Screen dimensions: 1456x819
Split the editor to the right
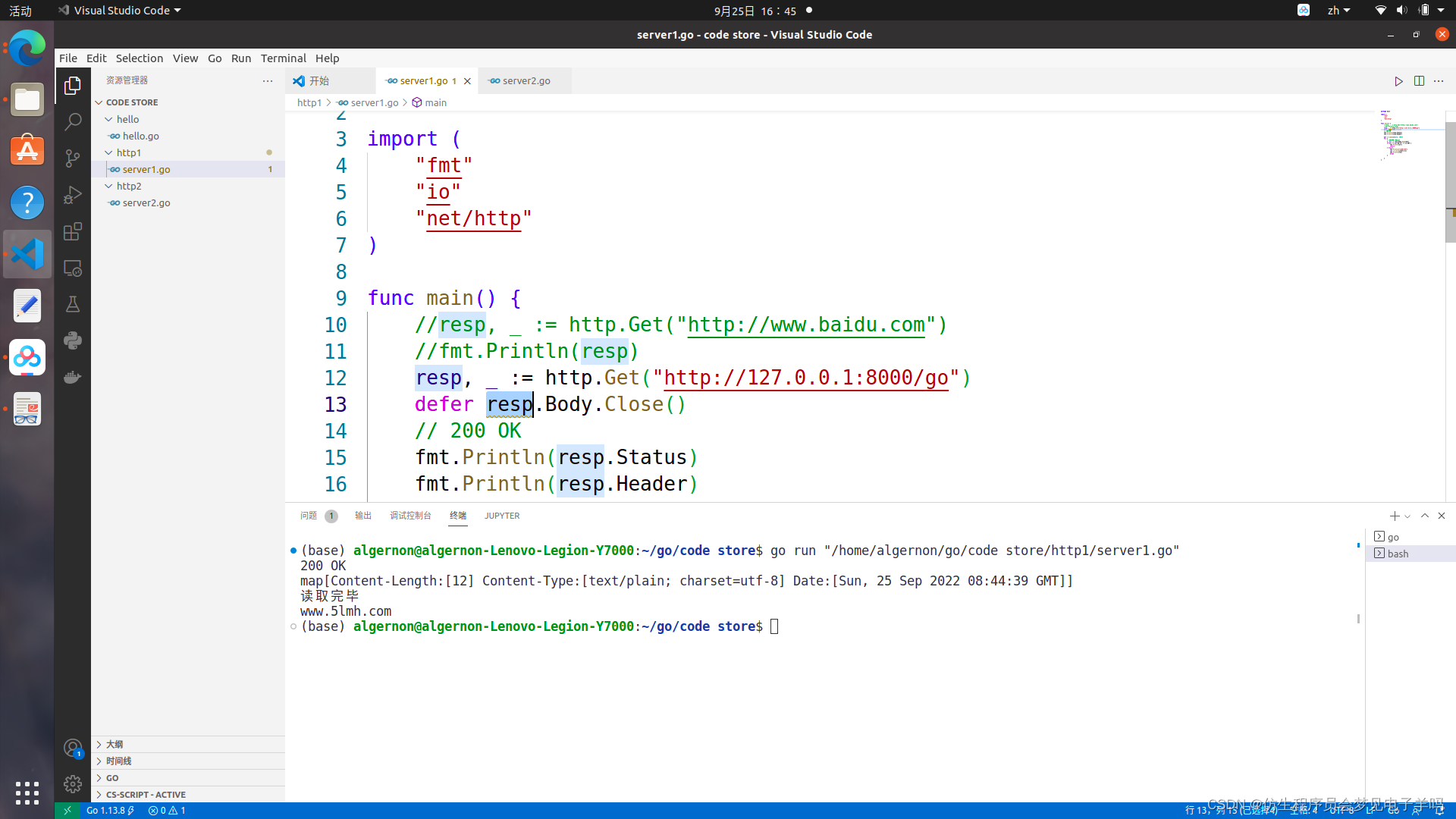1419,81
